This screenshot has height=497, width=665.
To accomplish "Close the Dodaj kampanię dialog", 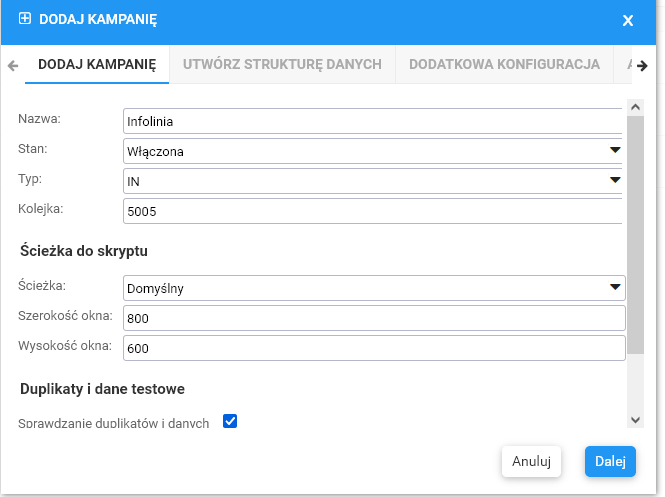I will point(628,20).
